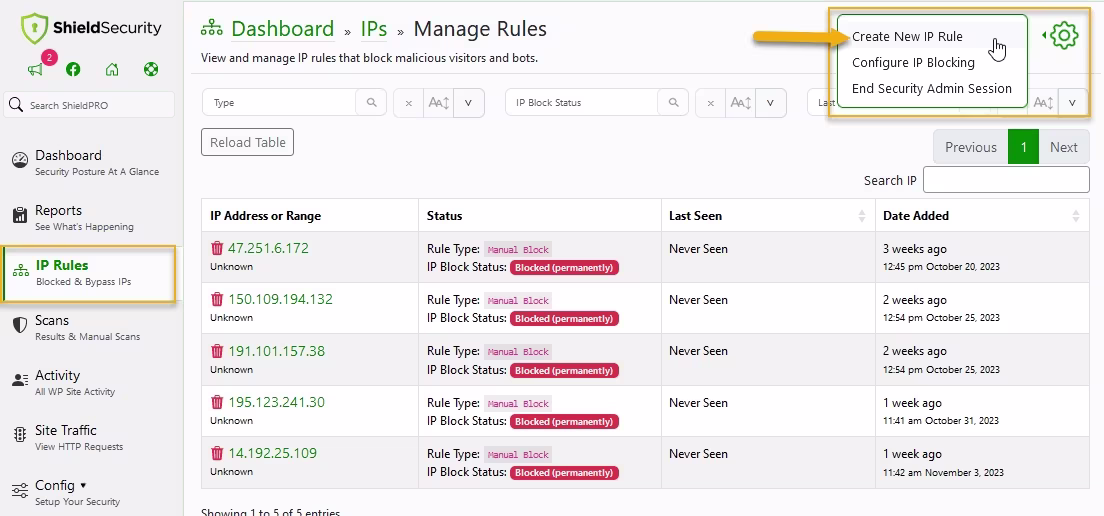Click the Facebook icon in sidebar

click(x=73, y=70)
